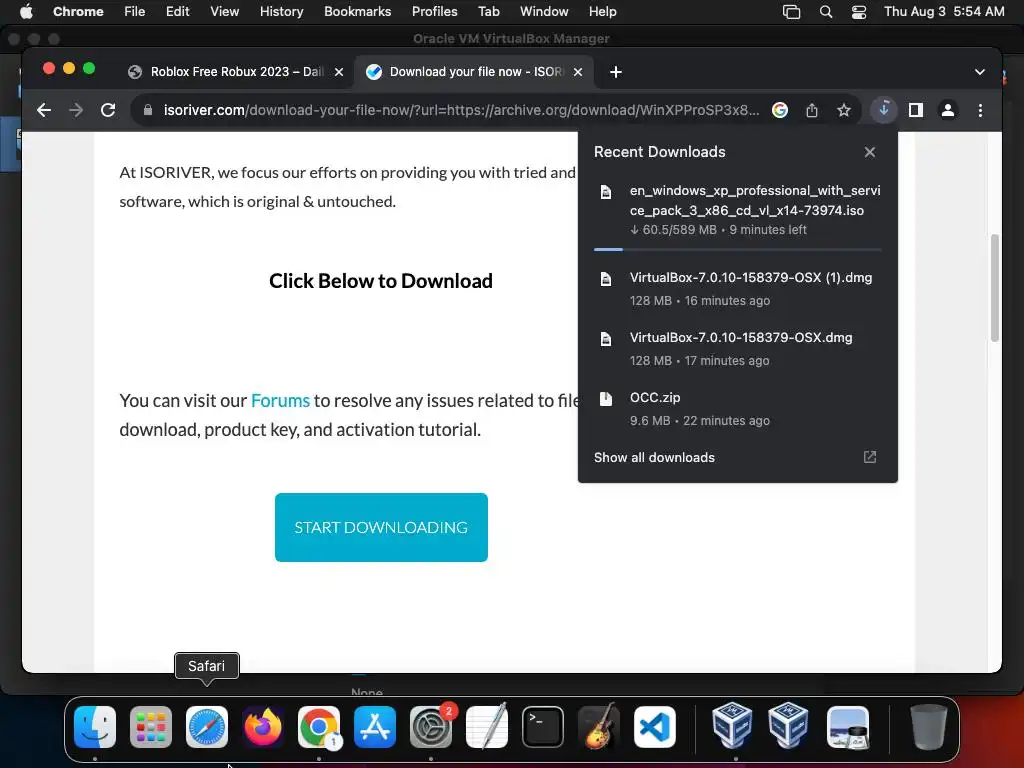Open App Store from the Dock
This screenshot has width=1024, height=768.
point(375,727)
